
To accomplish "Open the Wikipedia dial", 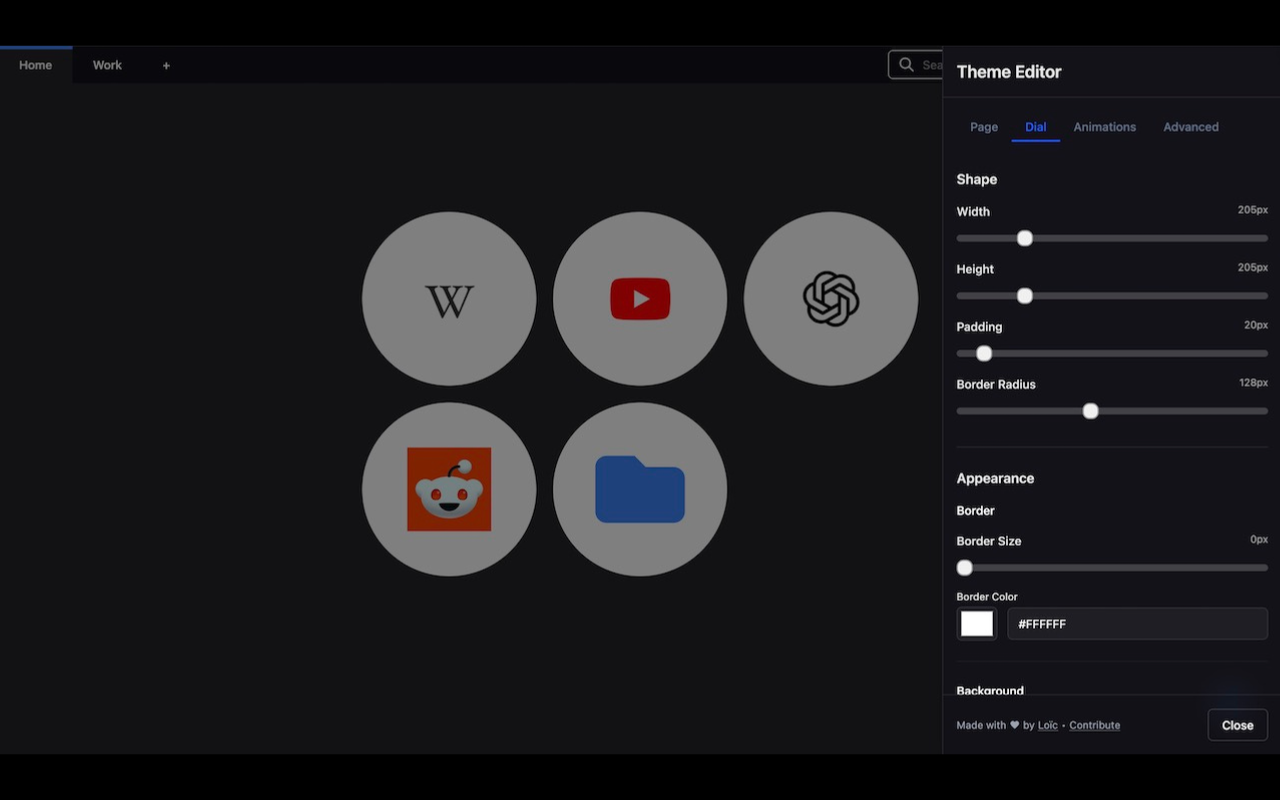I will [449, 299].
